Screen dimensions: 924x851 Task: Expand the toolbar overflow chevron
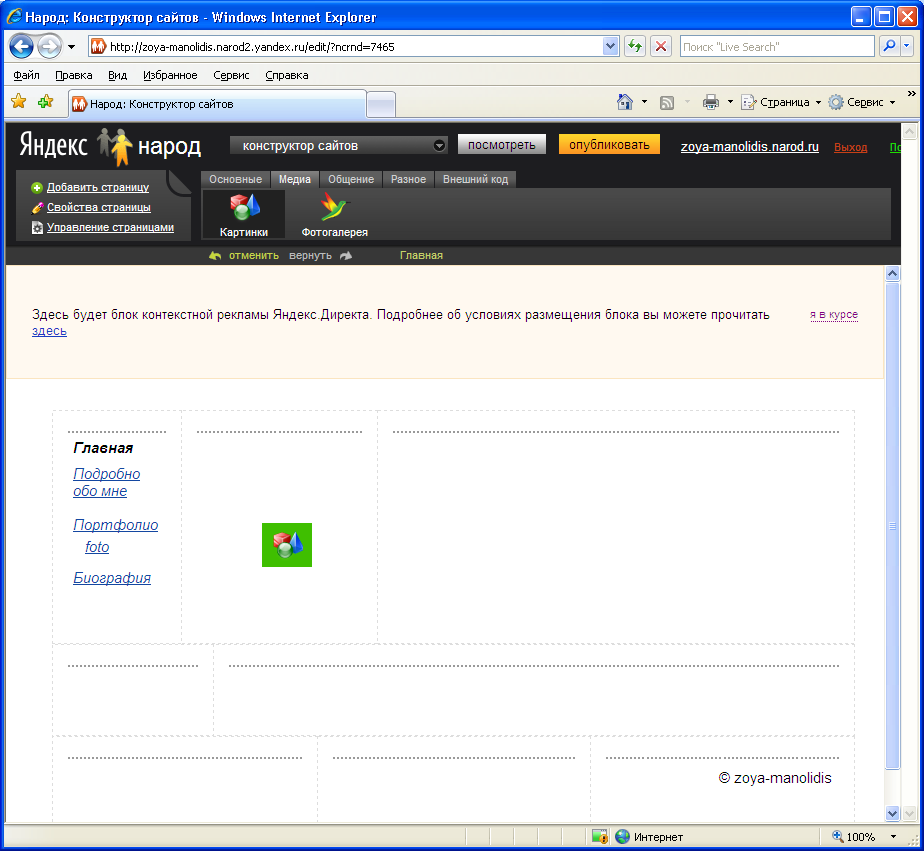click(912, 94)
